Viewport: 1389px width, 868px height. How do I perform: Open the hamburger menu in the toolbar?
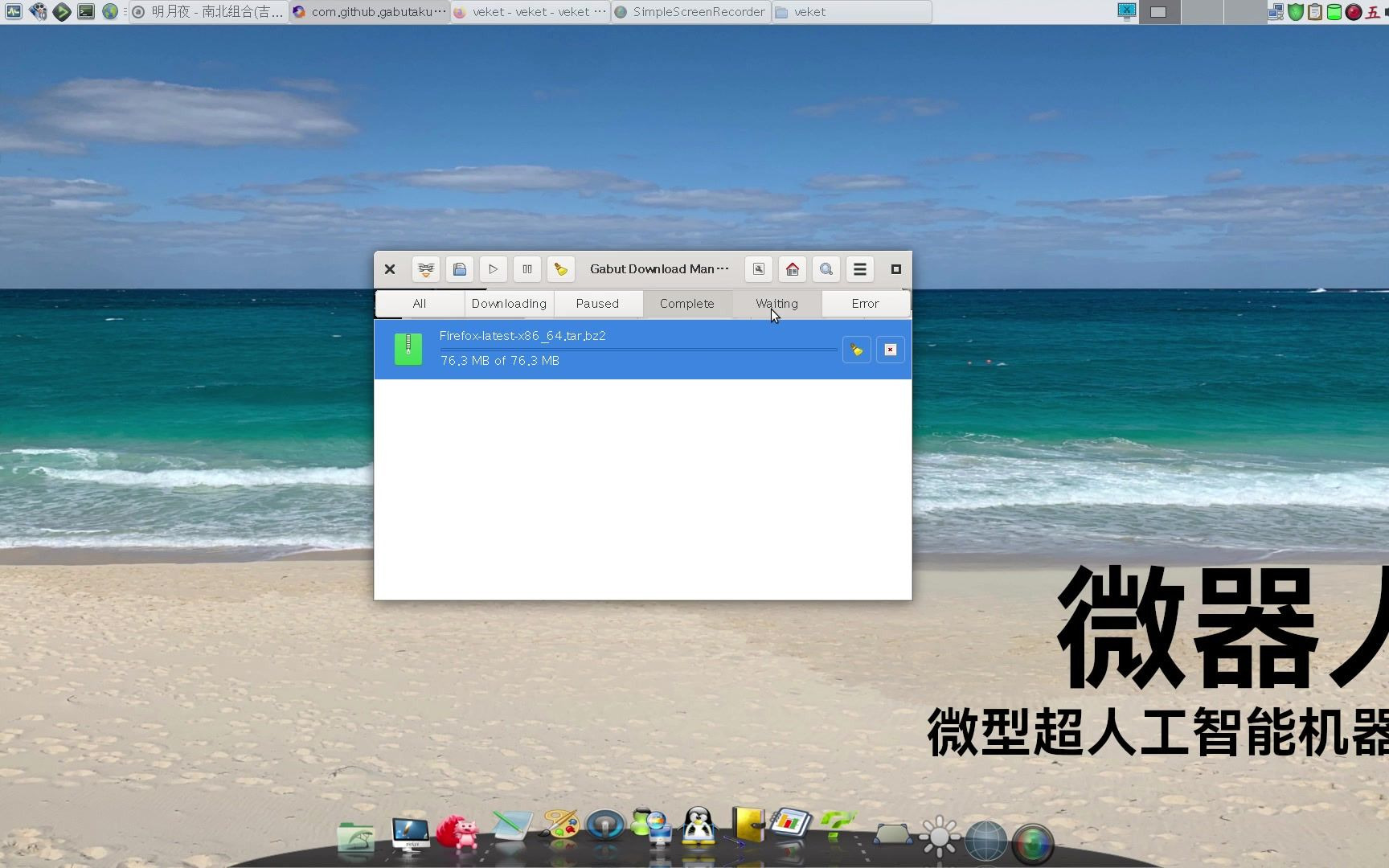(859, 269)
